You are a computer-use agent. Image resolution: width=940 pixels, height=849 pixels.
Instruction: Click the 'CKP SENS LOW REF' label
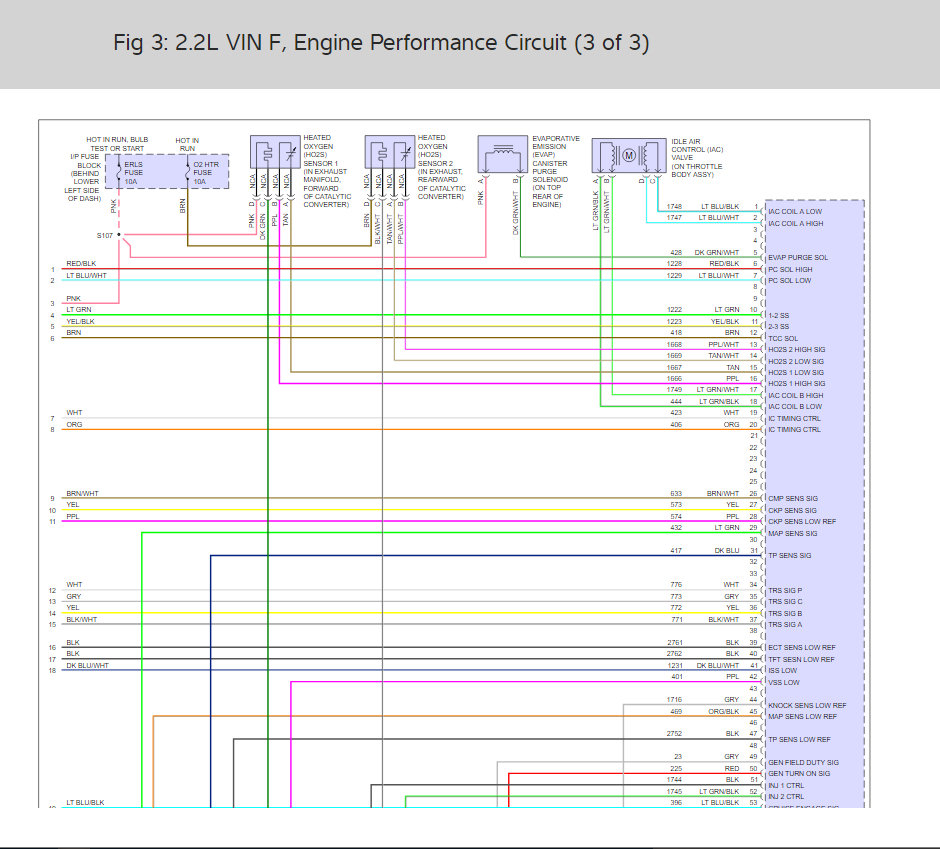pyautogui.click(x=802, y=522)
